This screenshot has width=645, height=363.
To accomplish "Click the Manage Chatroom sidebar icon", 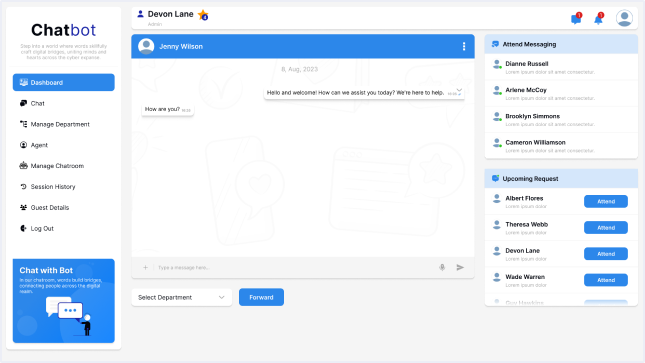I will tap(23, 165).
